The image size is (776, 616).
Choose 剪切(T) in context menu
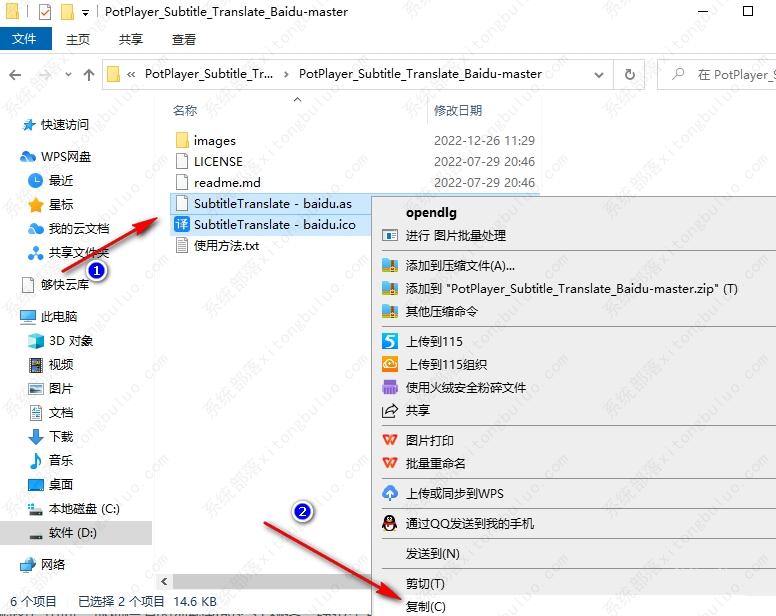coord(425,584)
